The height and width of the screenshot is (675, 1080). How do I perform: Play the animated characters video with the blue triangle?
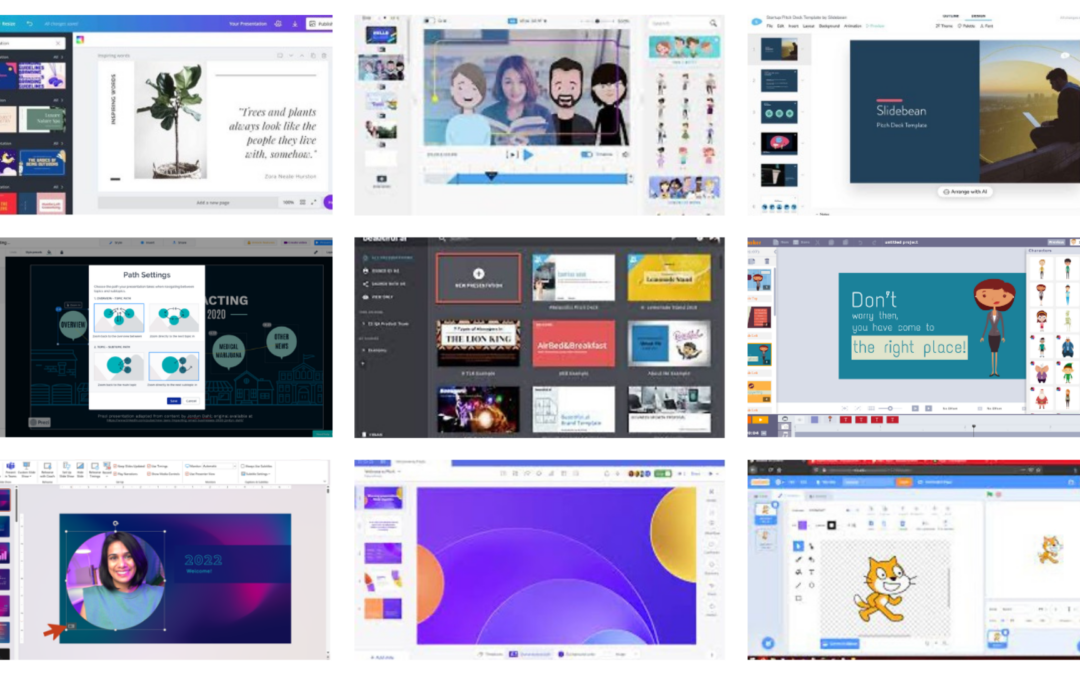pyautogui.click(x=528, y=154)
